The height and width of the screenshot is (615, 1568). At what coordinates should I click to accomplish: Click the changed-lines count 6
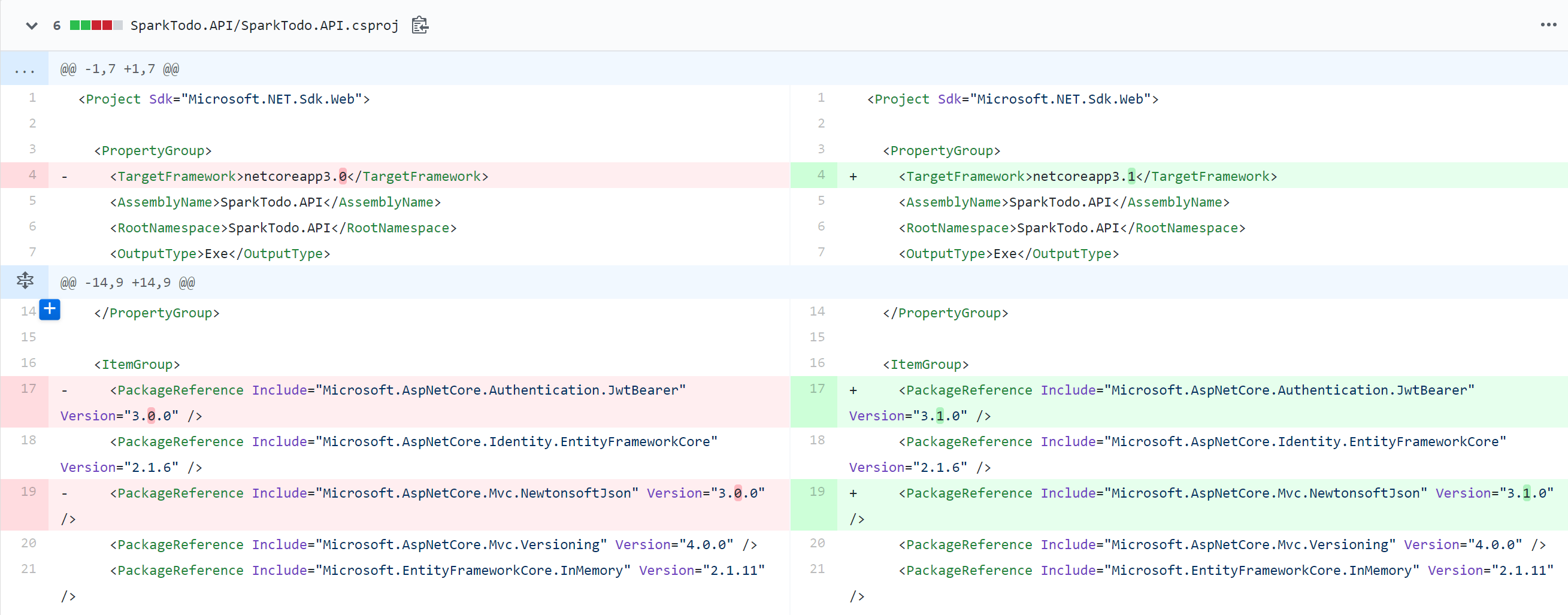tap(57, 26)
